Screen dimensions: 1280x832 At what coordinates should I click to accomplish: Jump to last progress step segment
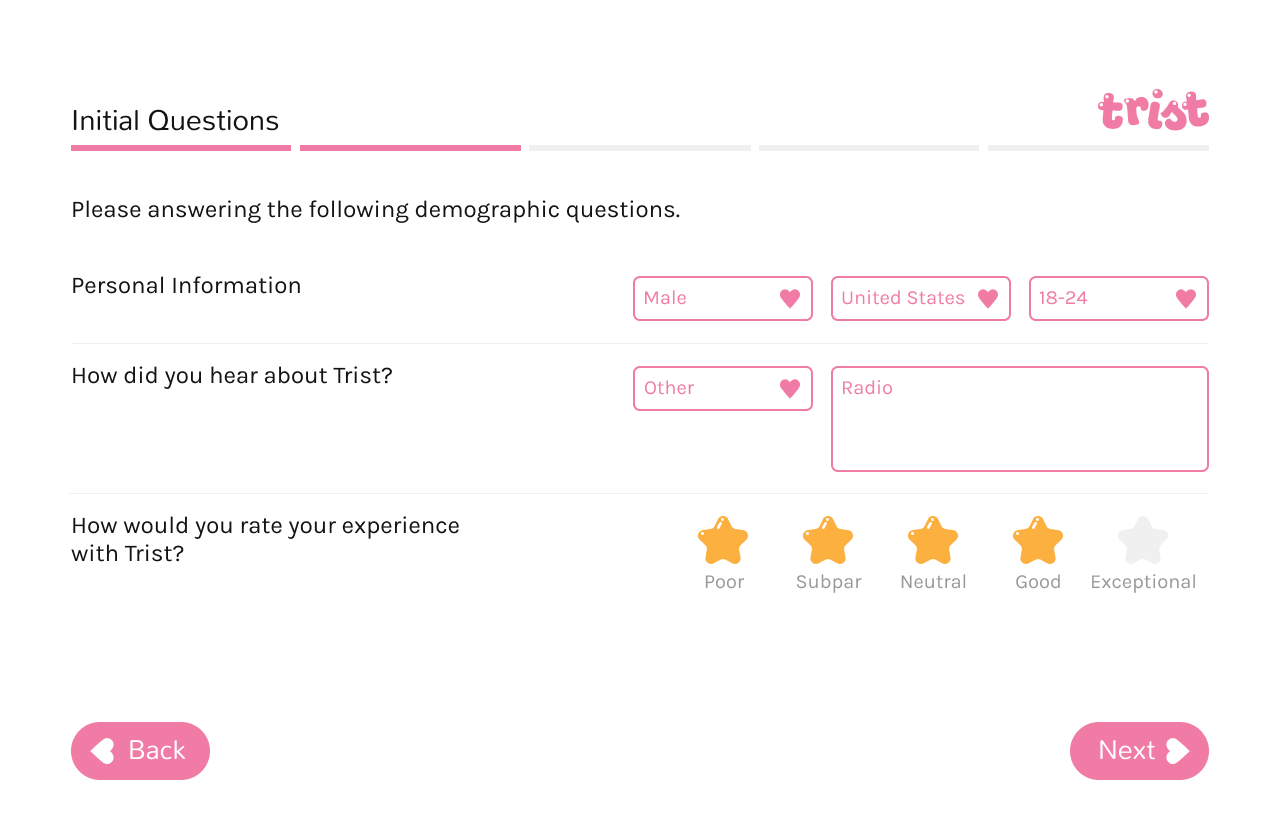pos(1098,148)
